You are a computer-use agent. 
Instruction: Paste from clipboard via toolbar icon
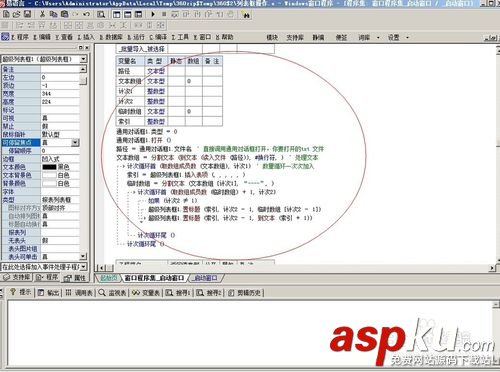click(64, 14)
